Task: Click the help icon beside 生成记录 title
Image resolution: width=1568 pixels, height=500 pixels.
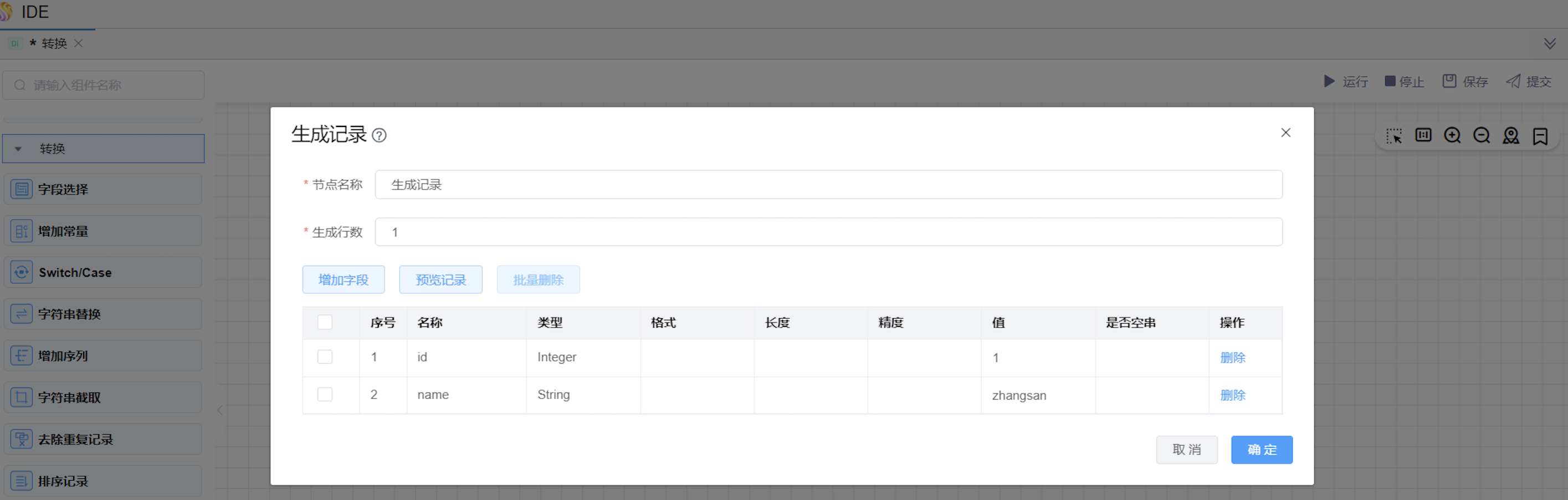Action: tap(379, 135)
